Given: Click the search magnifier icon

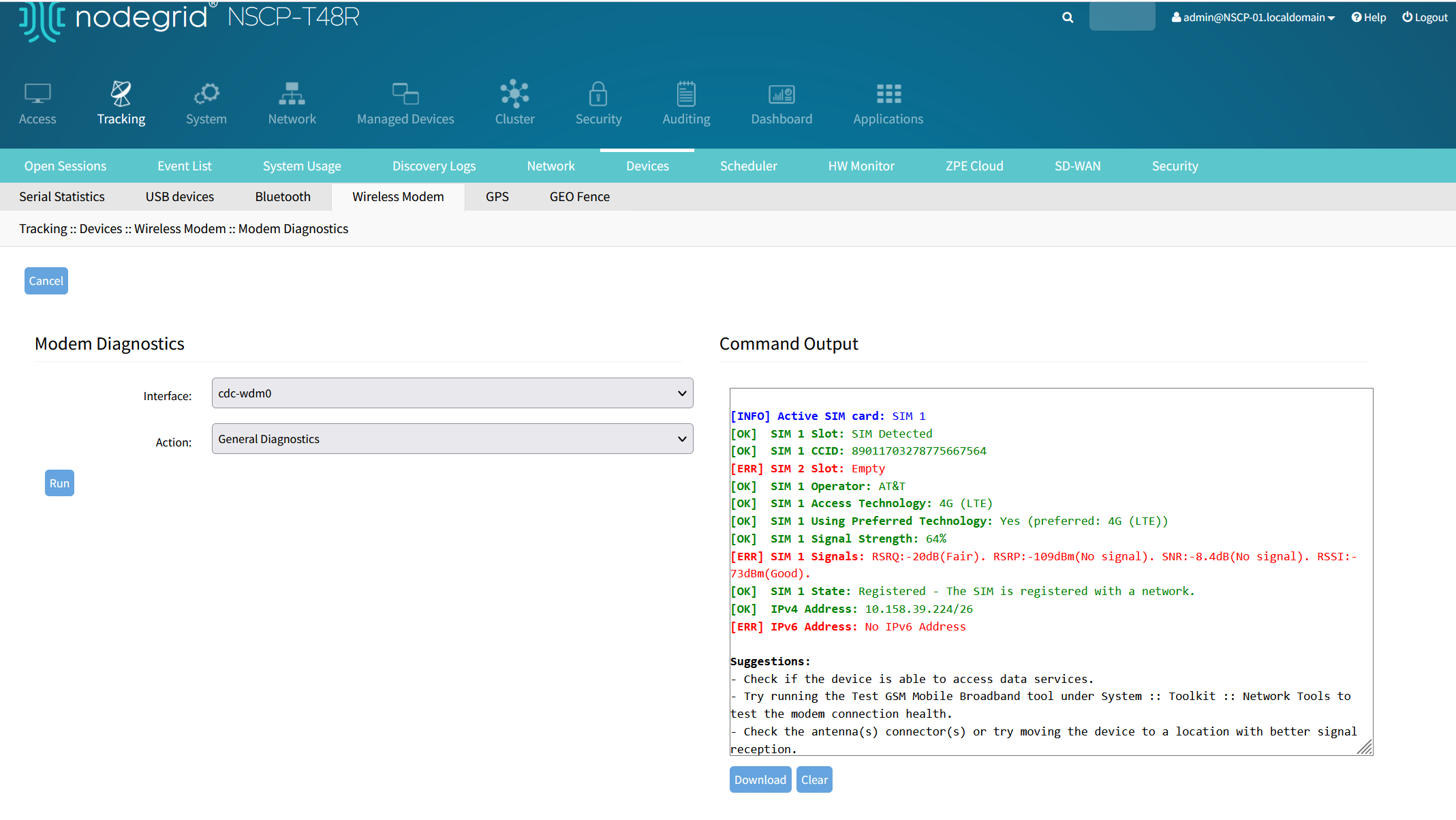Looking at the screenshot, I should point(1068,18).
